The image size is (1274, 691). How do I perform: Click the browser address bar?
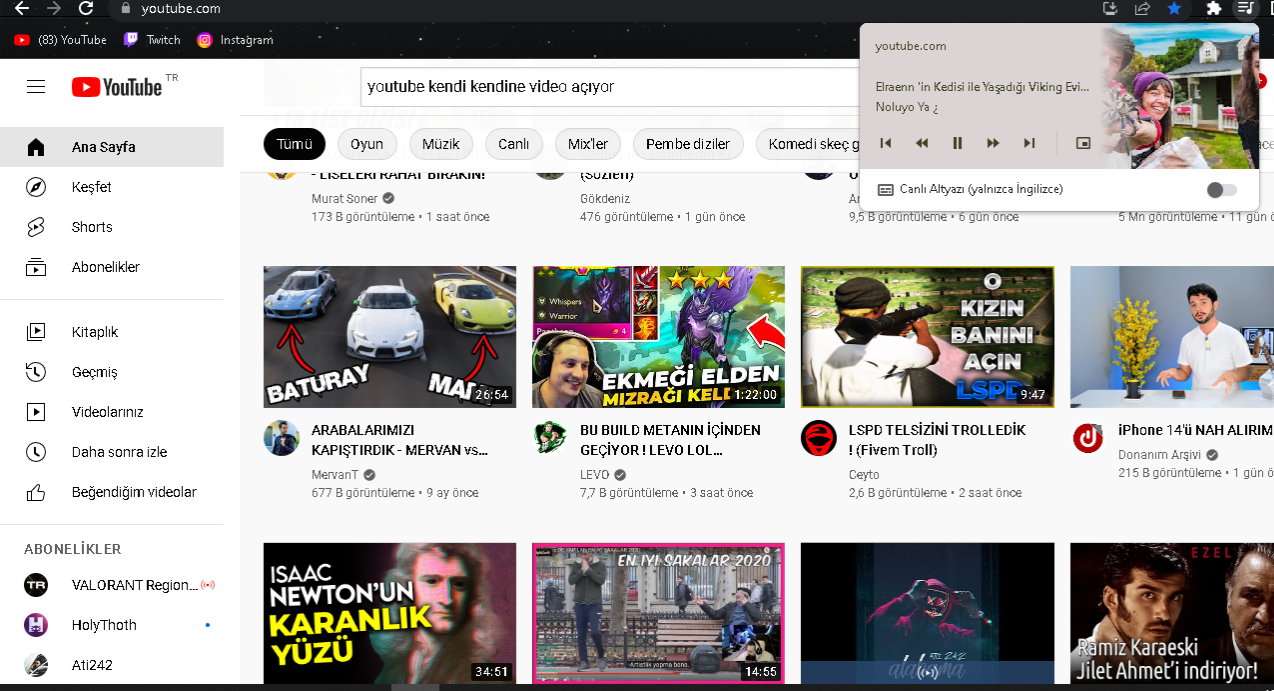[600, 8]
